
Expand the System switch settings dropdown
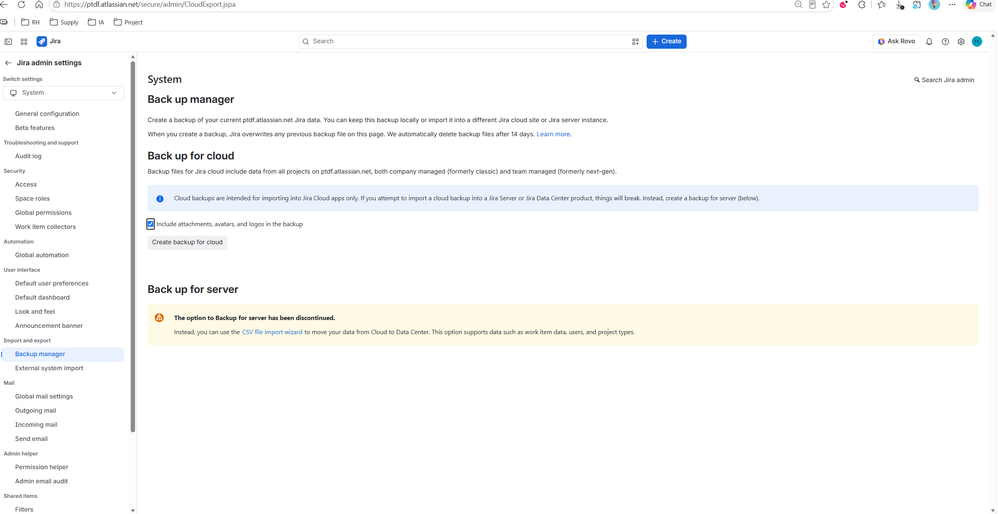64,93
